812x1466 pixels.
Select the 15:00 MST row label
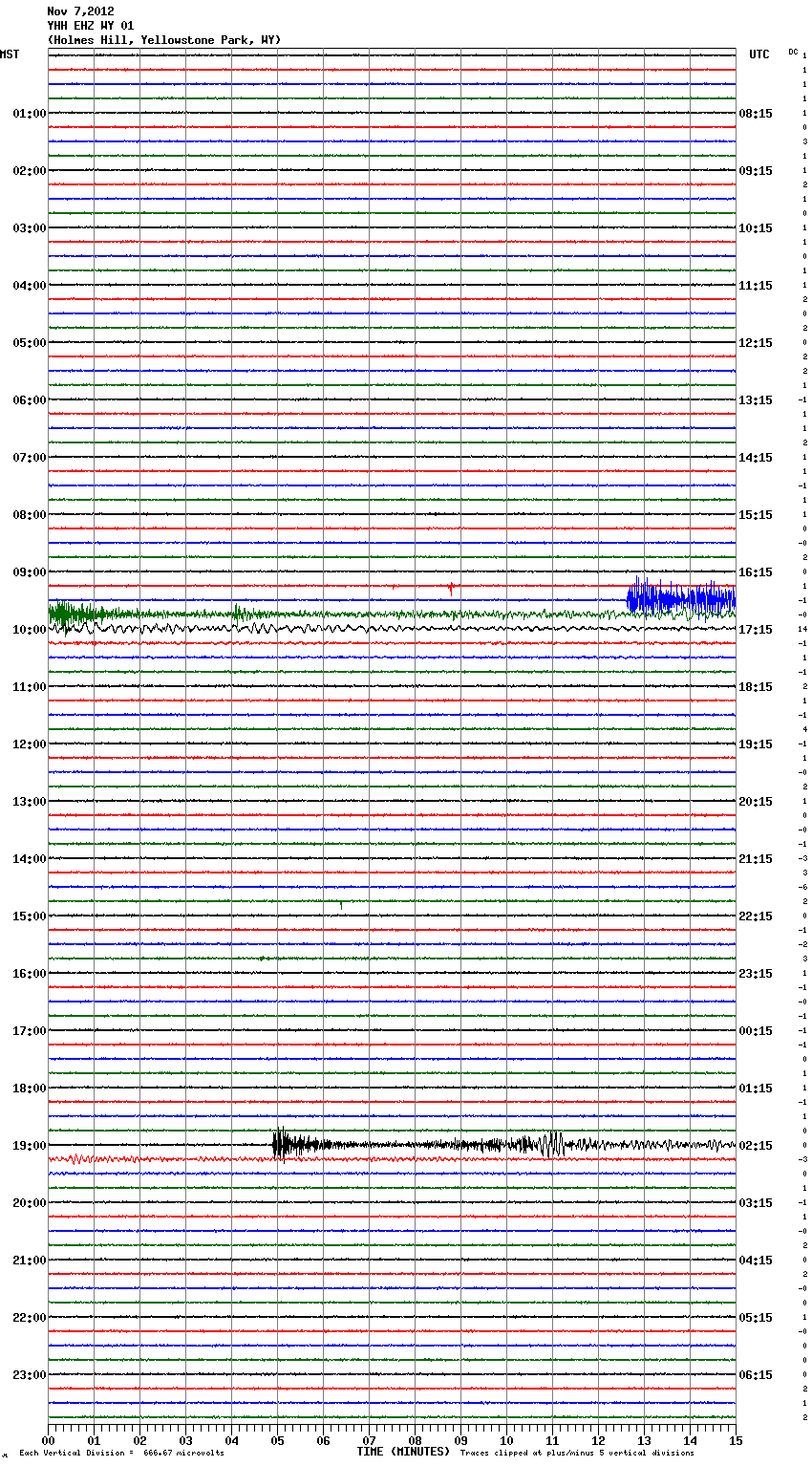click(x=30, y=916)
